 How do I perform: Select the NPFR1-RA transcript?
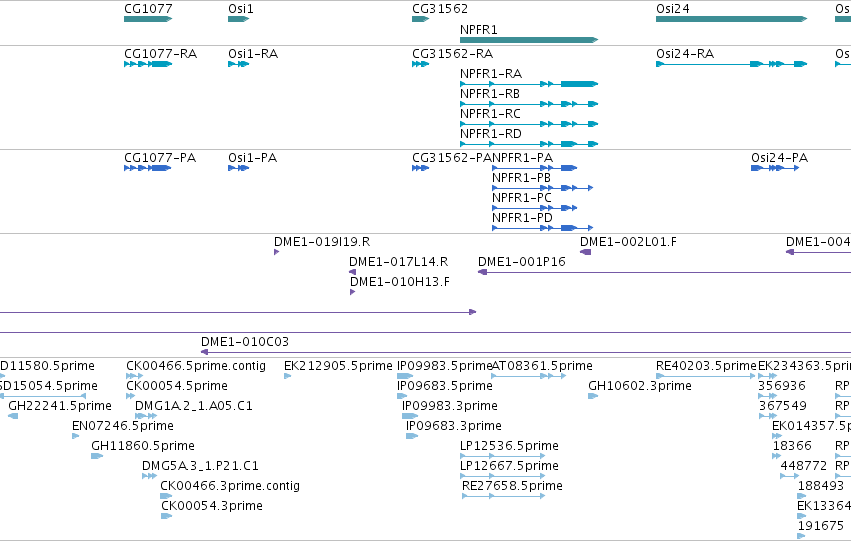(x=529, y=84)
